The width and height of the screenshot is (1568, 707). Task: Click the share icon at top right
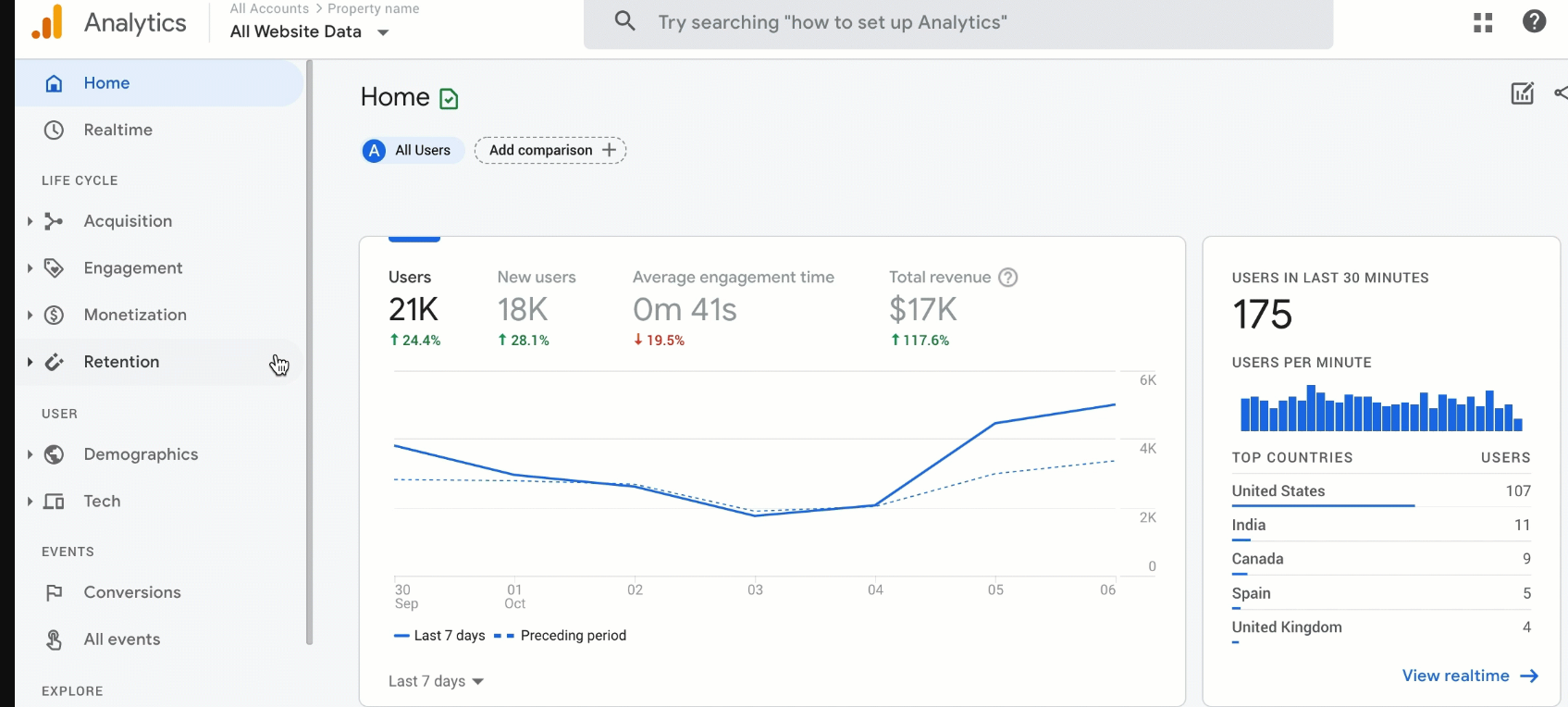pos(1561,93)
